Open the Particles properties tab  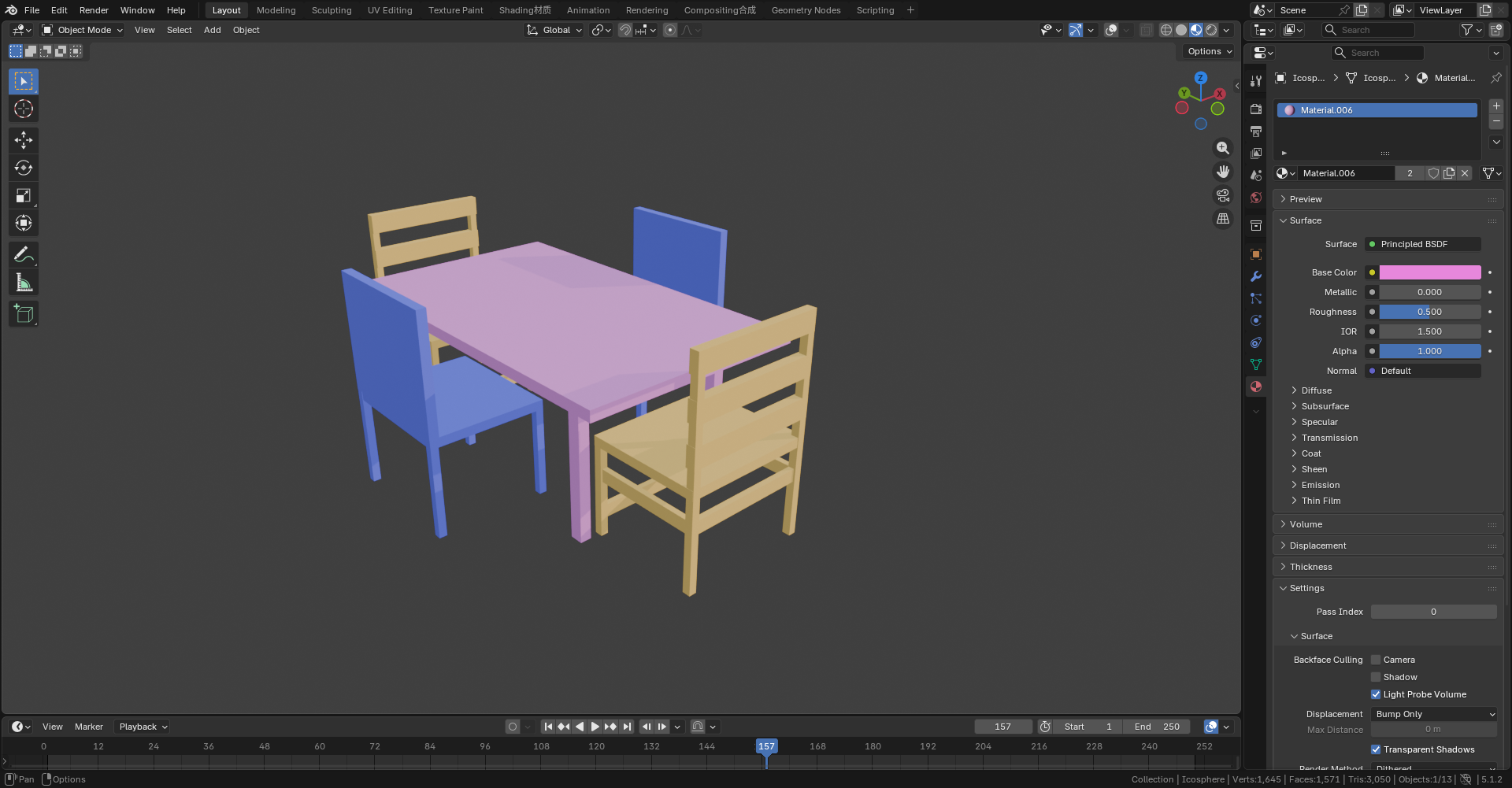click(x=1256, y=298)
